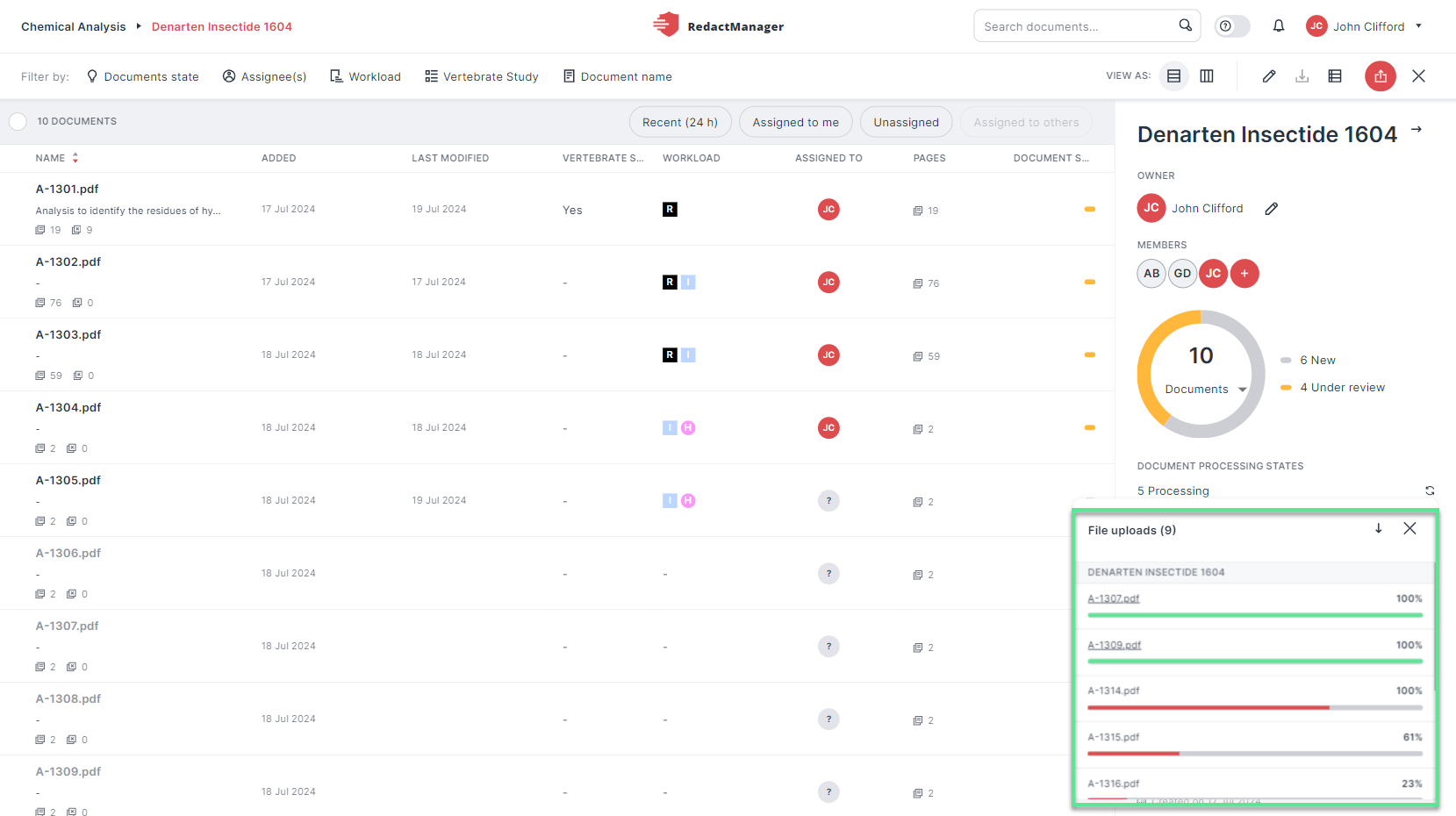Viewport: 1456px width, 816px height.
Task: Open the Document name filter
Action: point(618,76)
